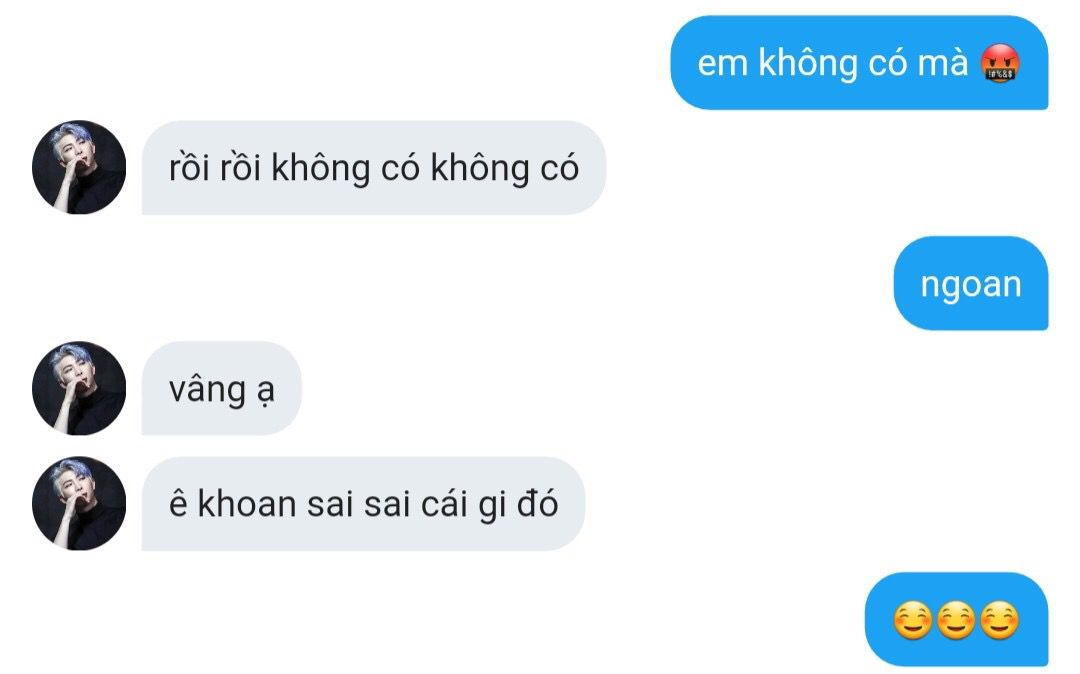Tap the last smiling emoji on the right
Viewport: 1080px width, 674px height.
click(999, 620)
